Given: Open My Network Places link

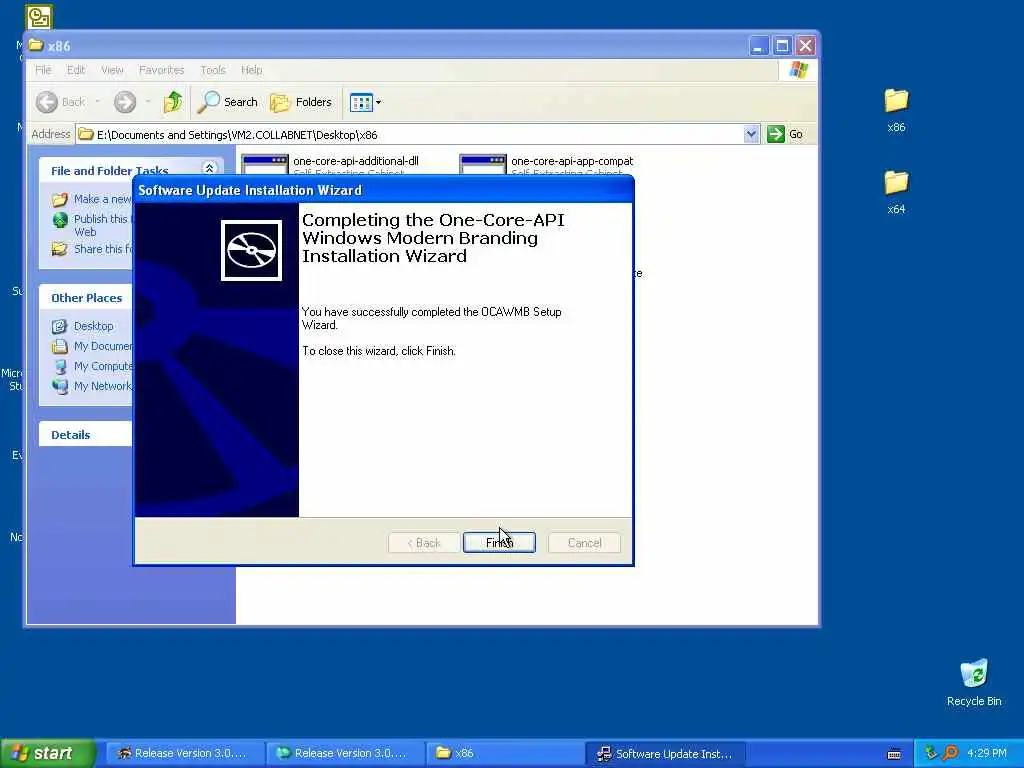Looking at the screenshot, I should pyautogui.click(x=103, y=386).
